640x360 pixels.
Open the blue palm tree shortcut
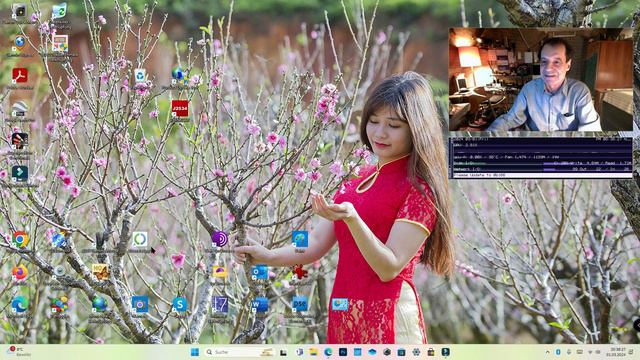(300, 239)
